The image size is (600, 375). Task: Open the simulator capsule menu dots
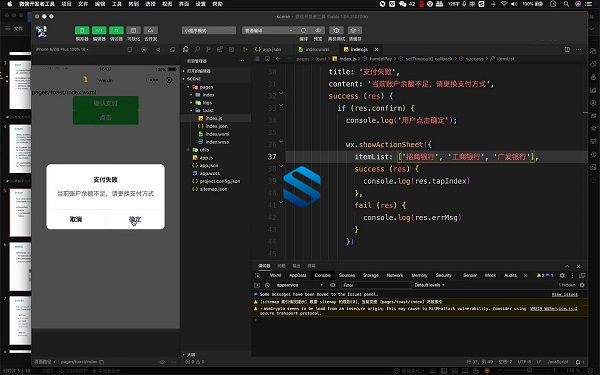pos(154,80)
